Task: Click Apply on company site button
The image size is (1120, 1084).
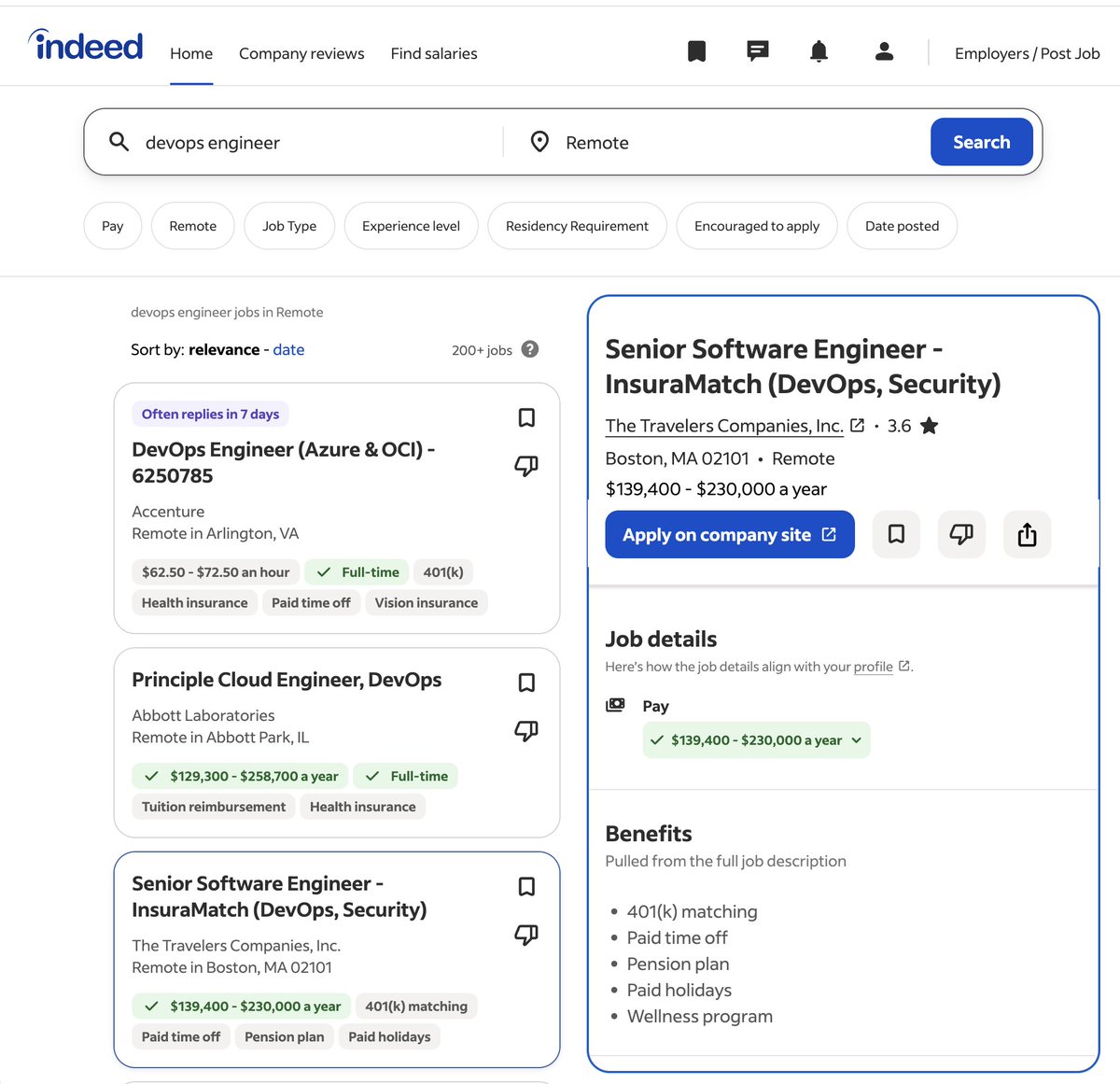Action: (730, 534)
